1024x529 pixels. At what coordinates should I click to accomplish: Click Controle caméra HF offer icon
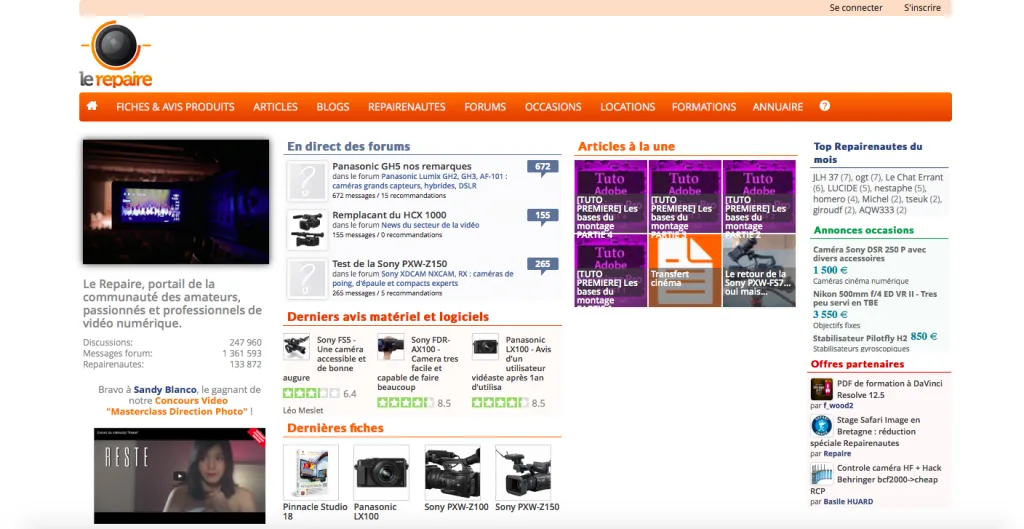[822, 473]
